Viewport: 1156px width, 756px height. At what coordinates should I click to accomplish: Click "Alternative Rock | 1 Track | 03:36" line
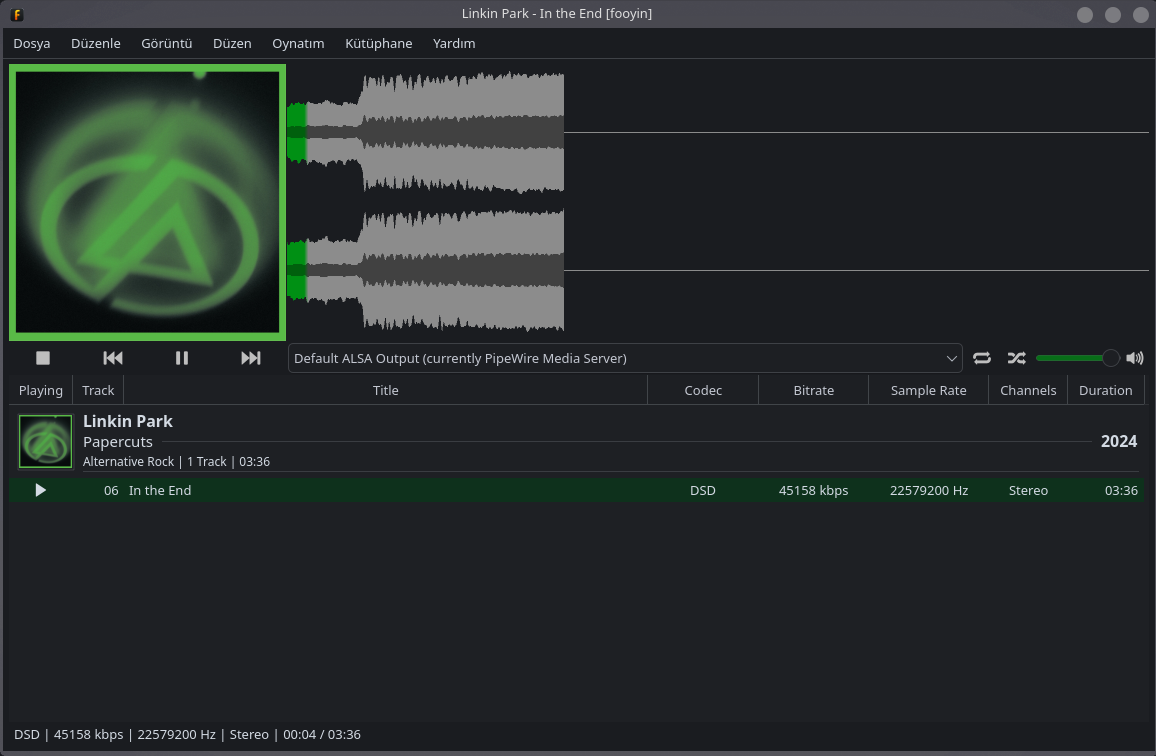(176, 462)
